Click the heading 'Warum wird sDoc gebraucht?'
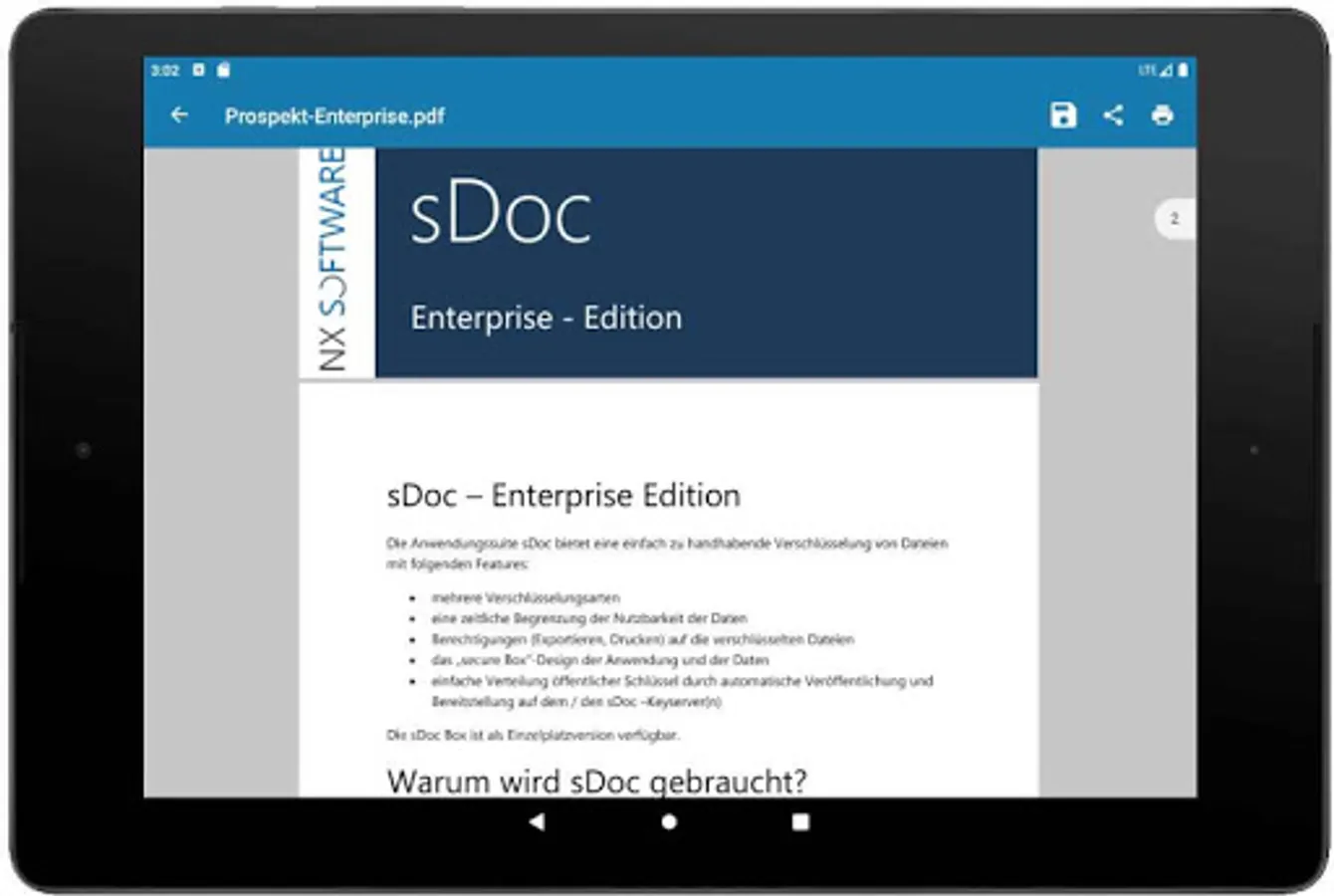 coord(596,781)
